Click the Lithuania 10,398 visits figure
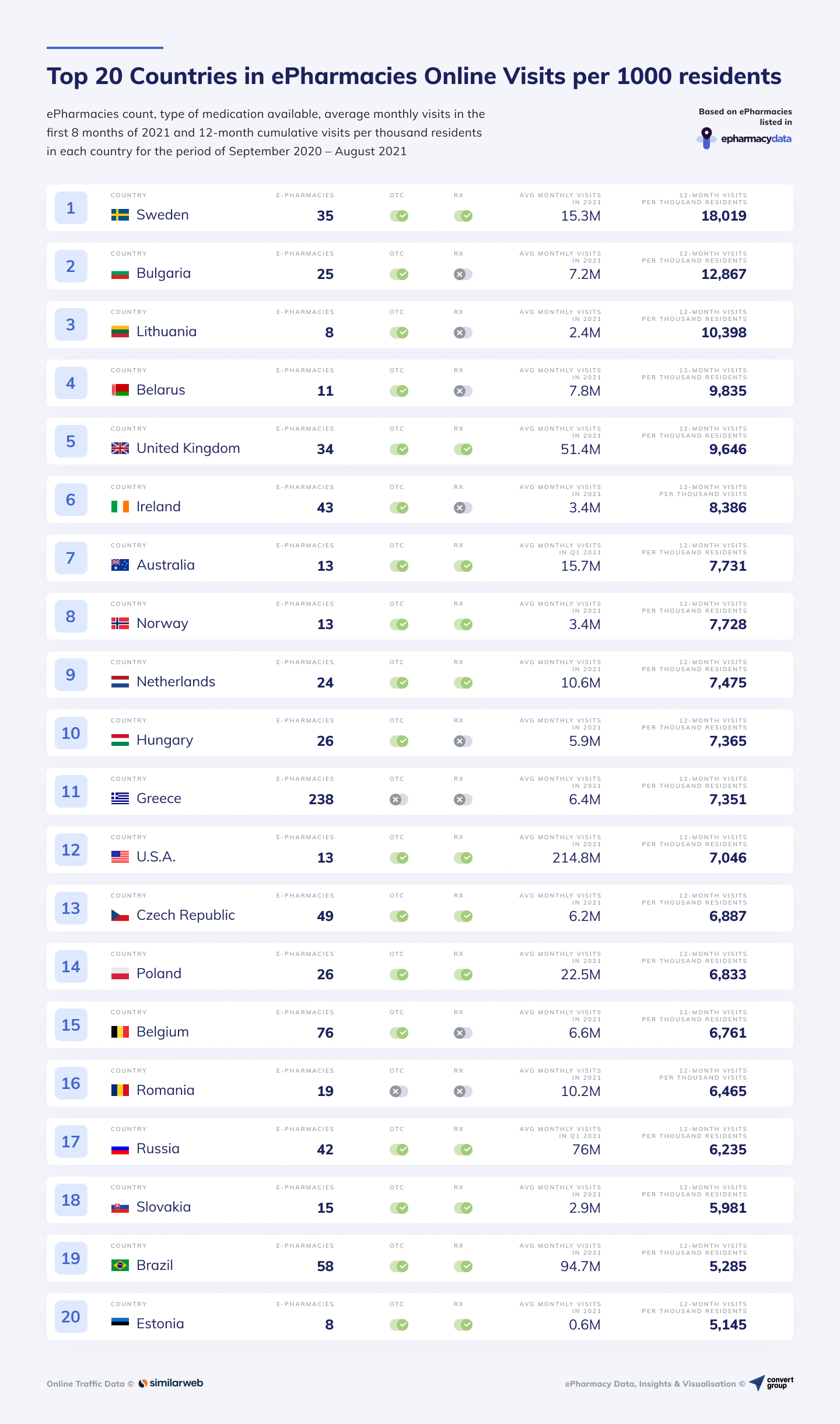The image size is (840, 1424). coord(724,333)
